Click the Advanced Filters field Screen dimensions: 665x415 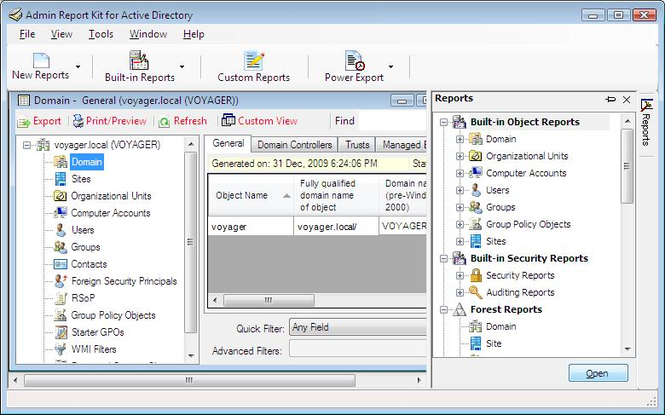pyautogui.click(x=358, y=349)
